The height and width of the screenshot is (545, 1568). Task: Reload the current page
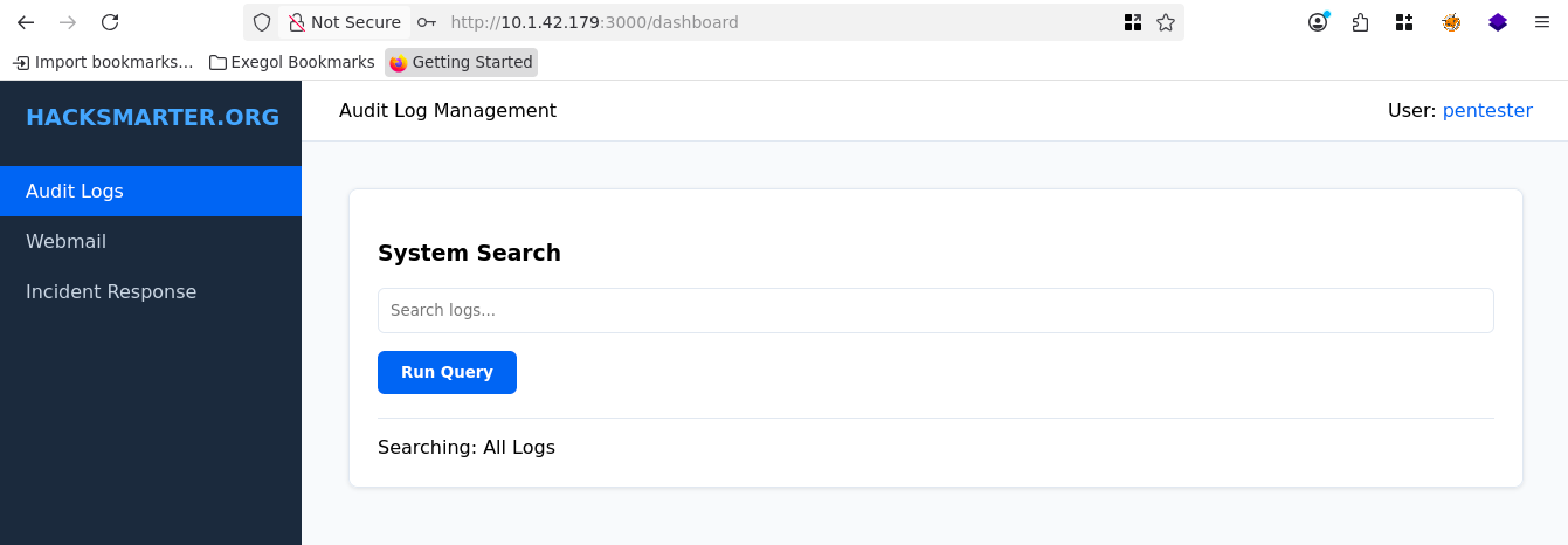pyautogui.click(x=109, y=23)
